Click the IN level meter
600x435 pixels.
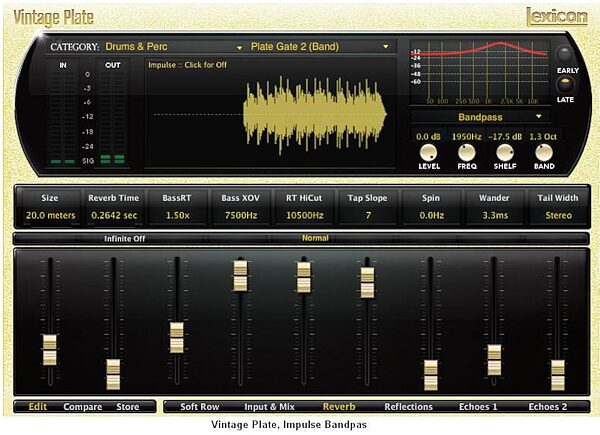coord(63,115)
